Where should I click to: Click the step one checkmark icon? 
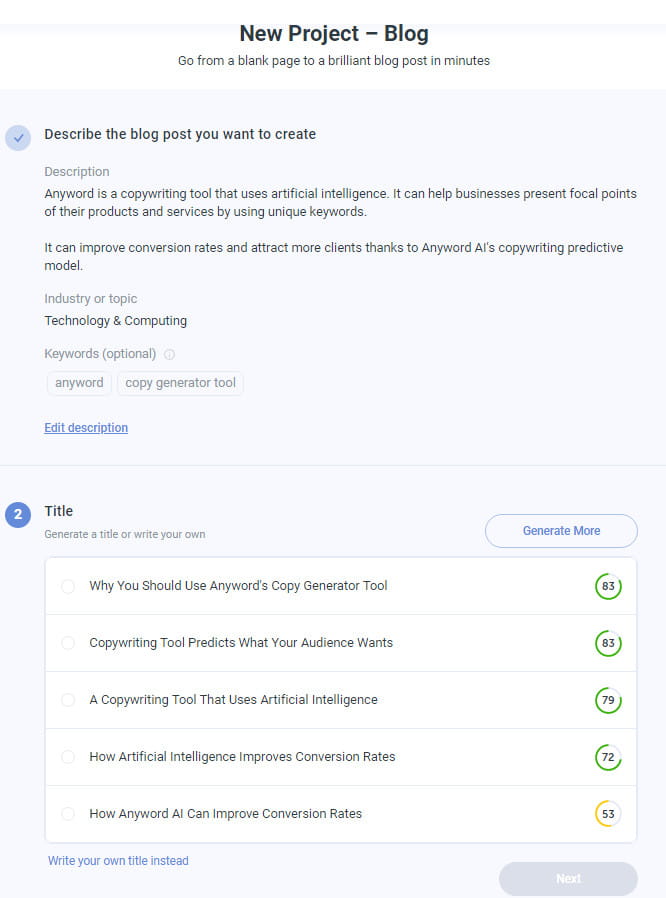18,138
